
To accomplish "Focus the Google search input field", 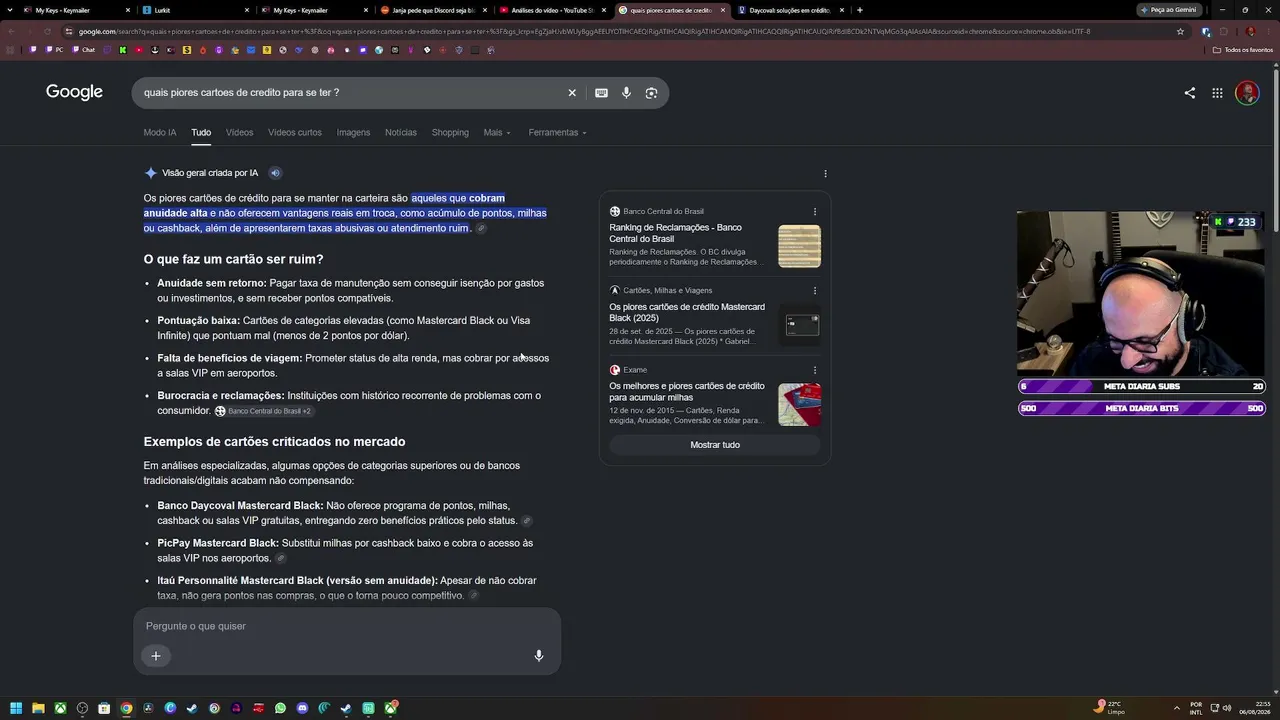I will click(350, 93).
